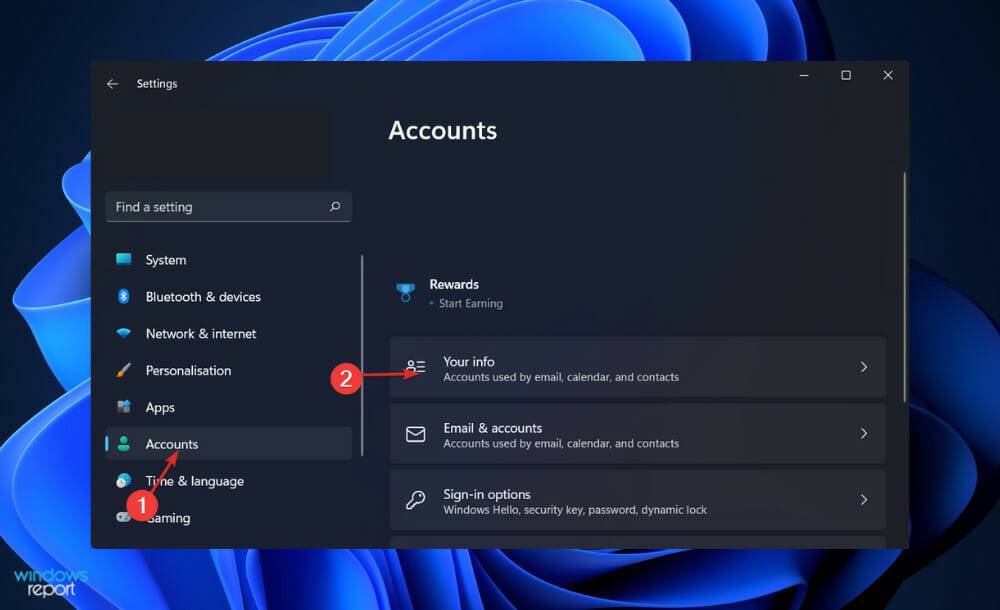This screenshot has height=610, width=1000.
Task: Click the Email & accounts envelope icon
Action: coord(415,434)
